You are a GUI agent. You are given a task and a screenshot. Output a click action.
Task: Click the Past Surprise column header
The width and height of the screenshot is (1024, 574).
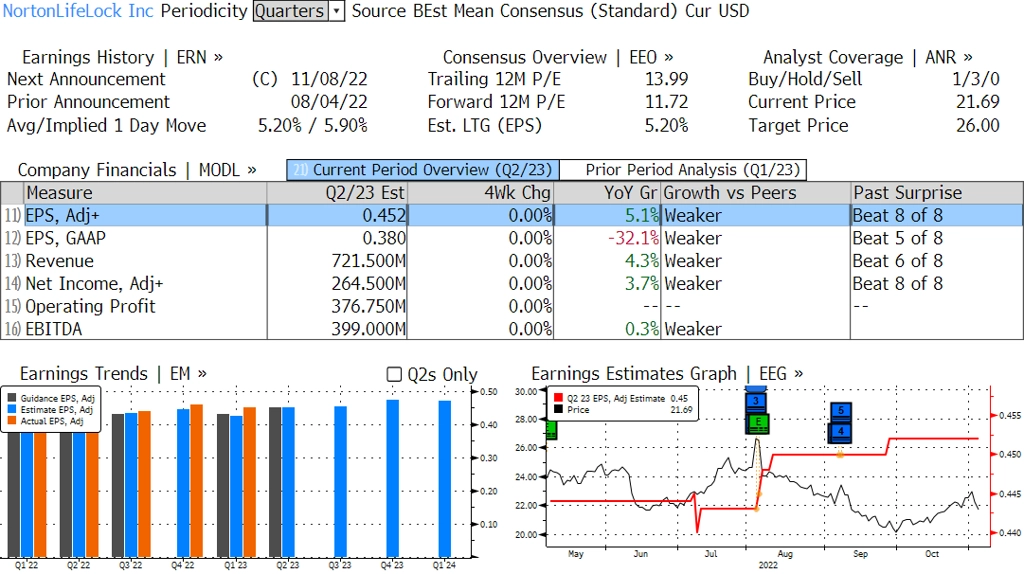click(936, 193)
